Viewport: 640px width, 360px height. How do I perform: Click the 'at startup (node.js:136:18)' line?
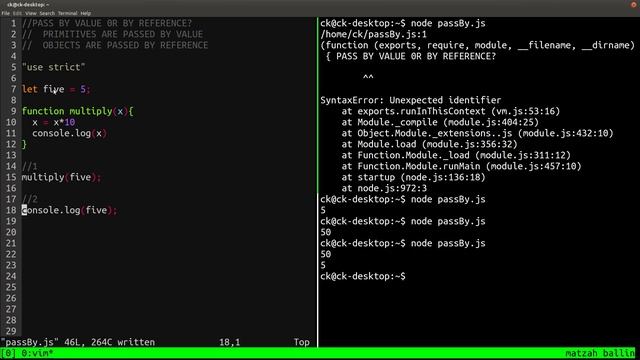(413, 178)
